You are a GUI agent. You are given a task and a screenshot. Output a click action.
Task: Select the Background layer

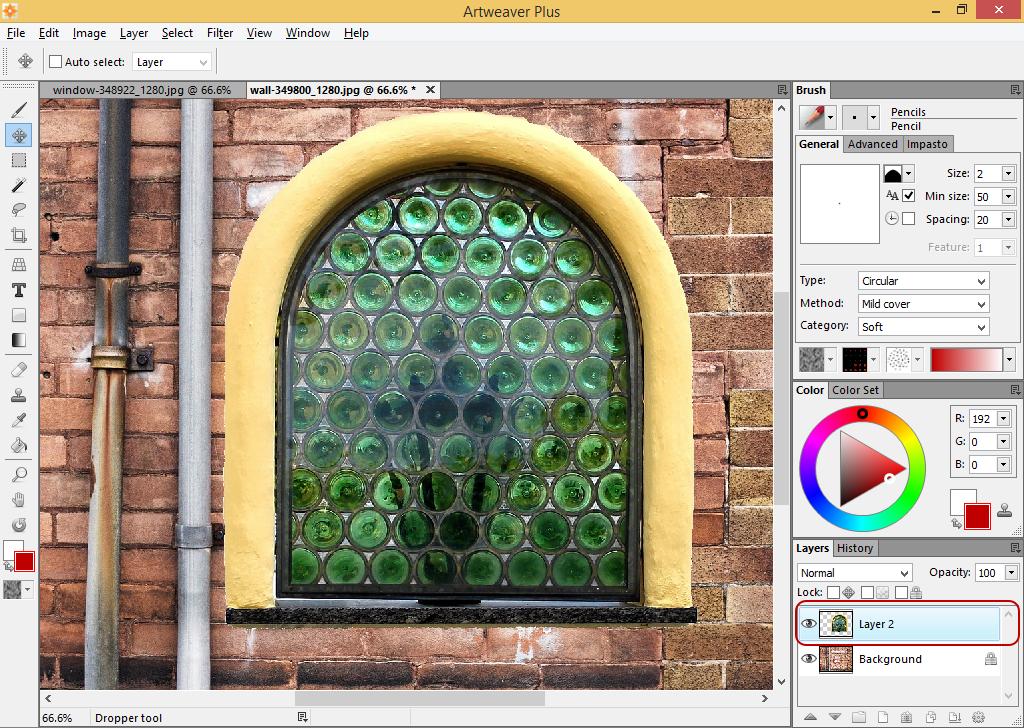pyautogui.click(x=890, y=659)
